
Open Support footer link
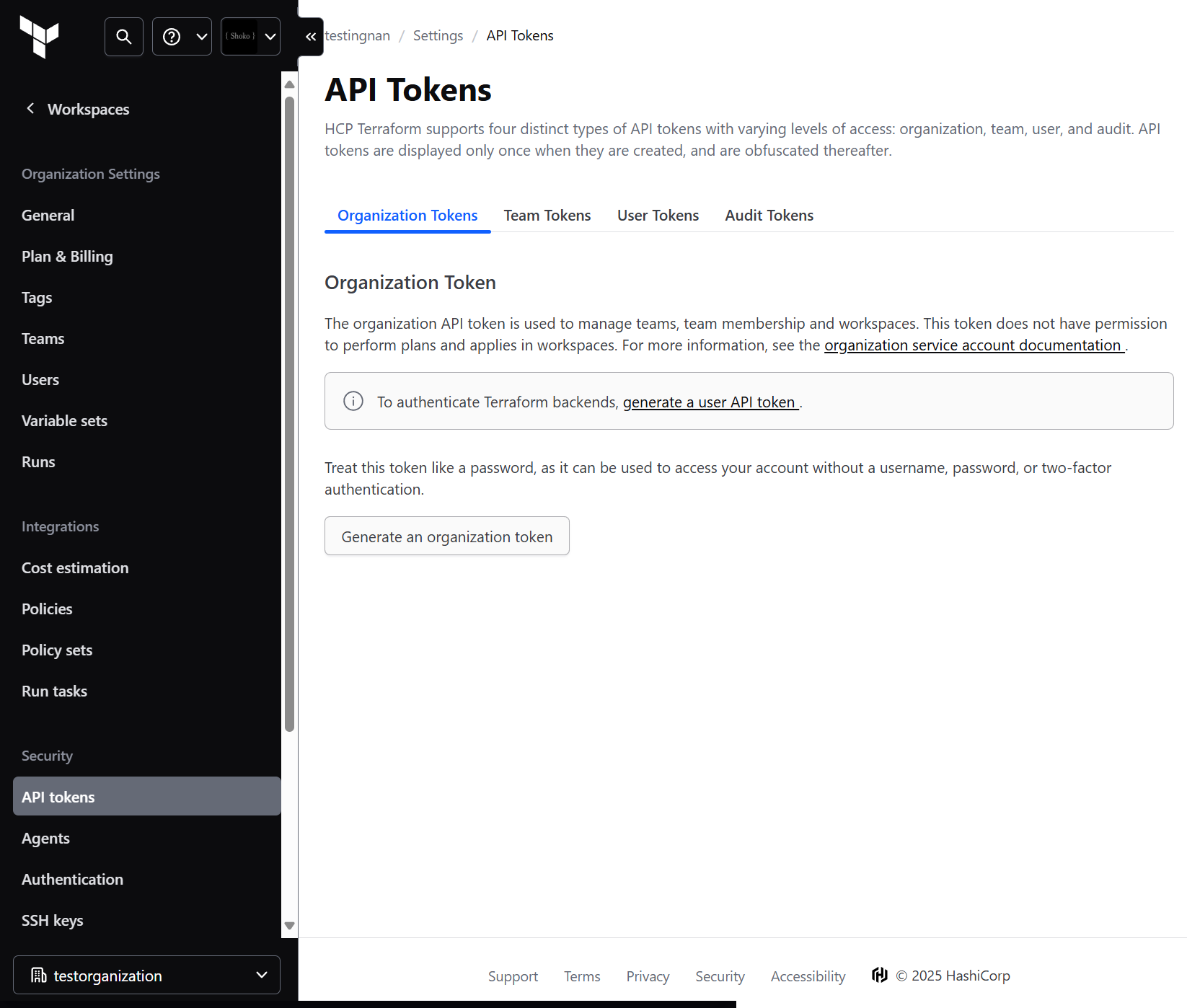pyautogui.click(x=513, y=976)
